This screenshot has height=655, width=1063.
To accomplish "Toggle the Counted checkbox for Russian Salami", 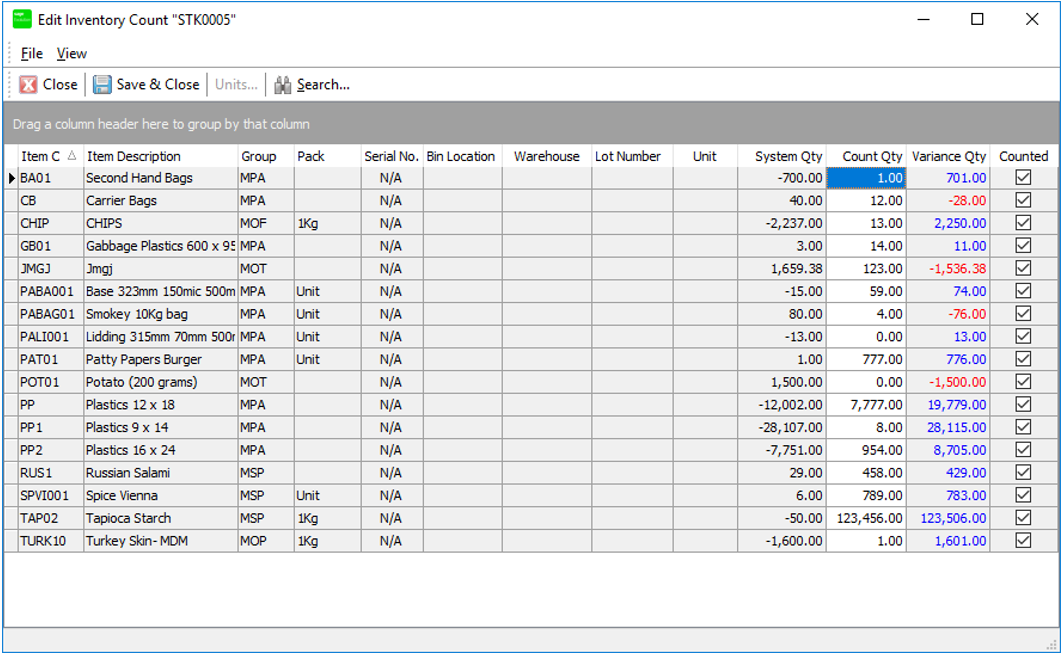I will 1023,473.
